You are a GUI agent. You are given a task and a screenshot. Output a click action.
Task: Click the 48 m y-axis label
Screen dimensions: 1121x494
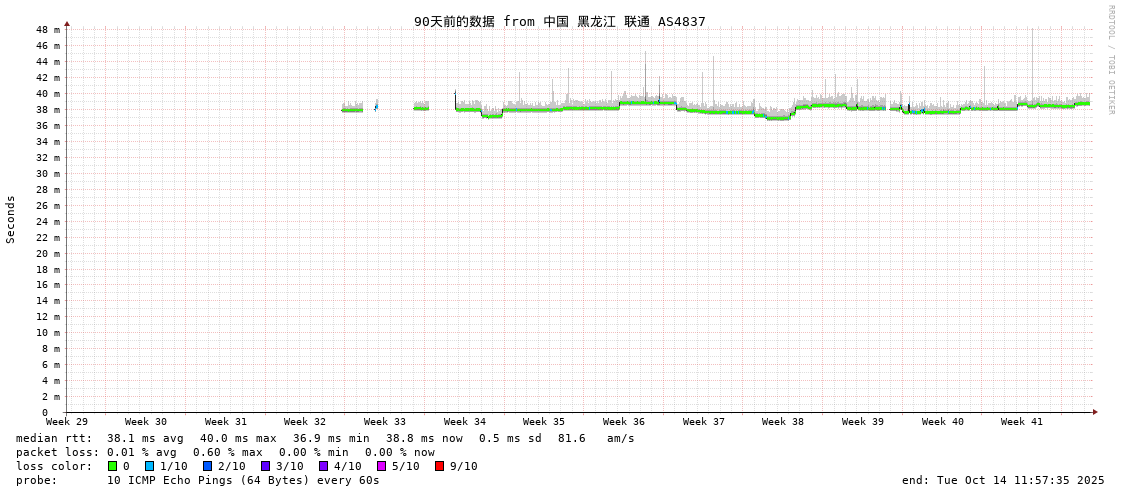(49, 30)
